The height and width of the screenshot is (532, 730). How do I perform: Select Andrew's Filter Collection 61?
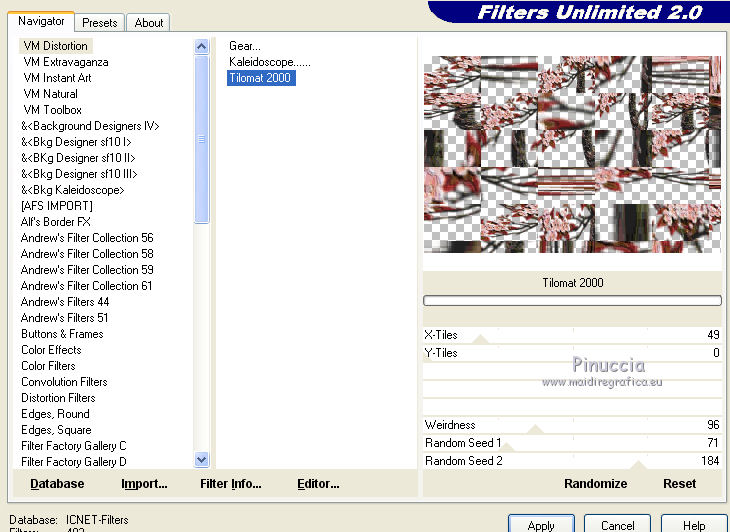tap(86, 286)
